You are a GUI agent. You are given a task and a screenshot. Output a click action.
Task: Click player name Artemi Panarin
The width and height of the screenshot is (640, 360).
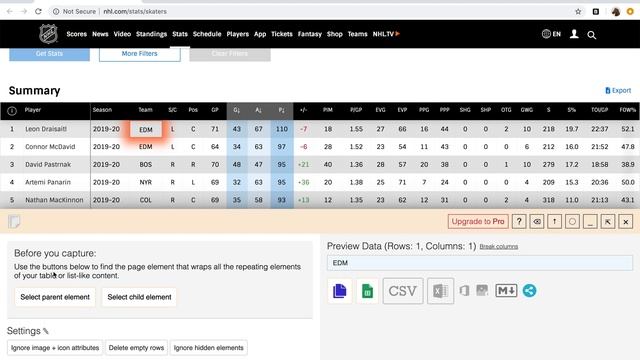[48, 182]
